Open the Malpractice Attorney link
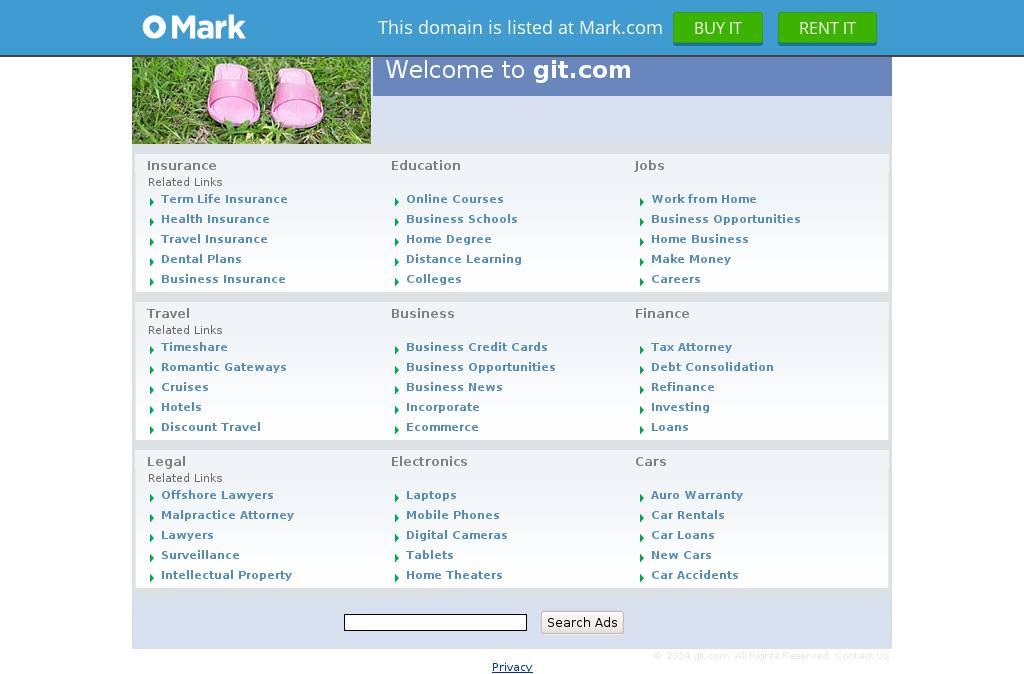This screenshot has width=1024, height=674. pos(227,515)
